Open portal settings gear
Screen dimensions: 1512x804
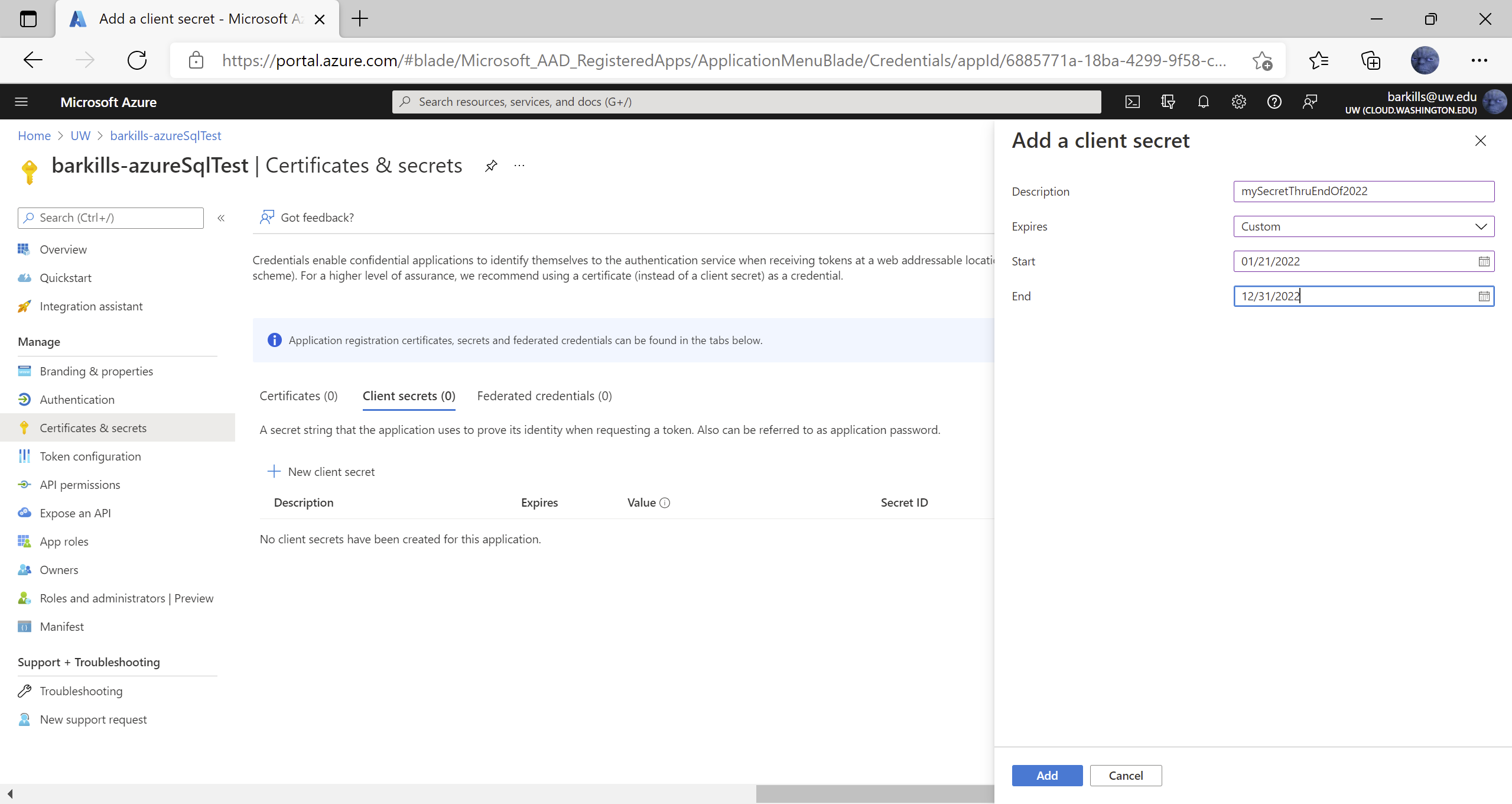point(1238,102)
